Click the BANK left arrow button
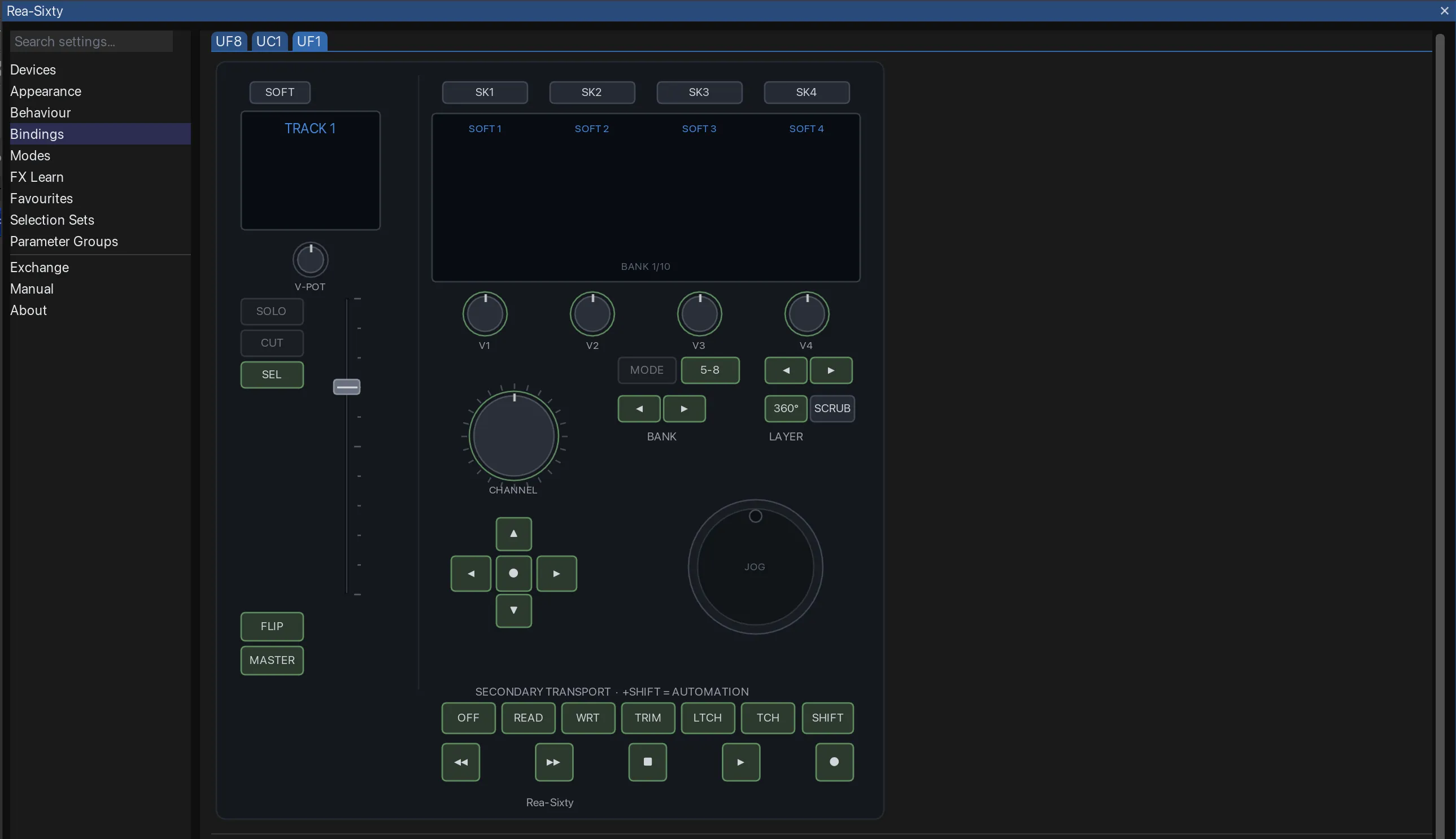 point(639,409)
